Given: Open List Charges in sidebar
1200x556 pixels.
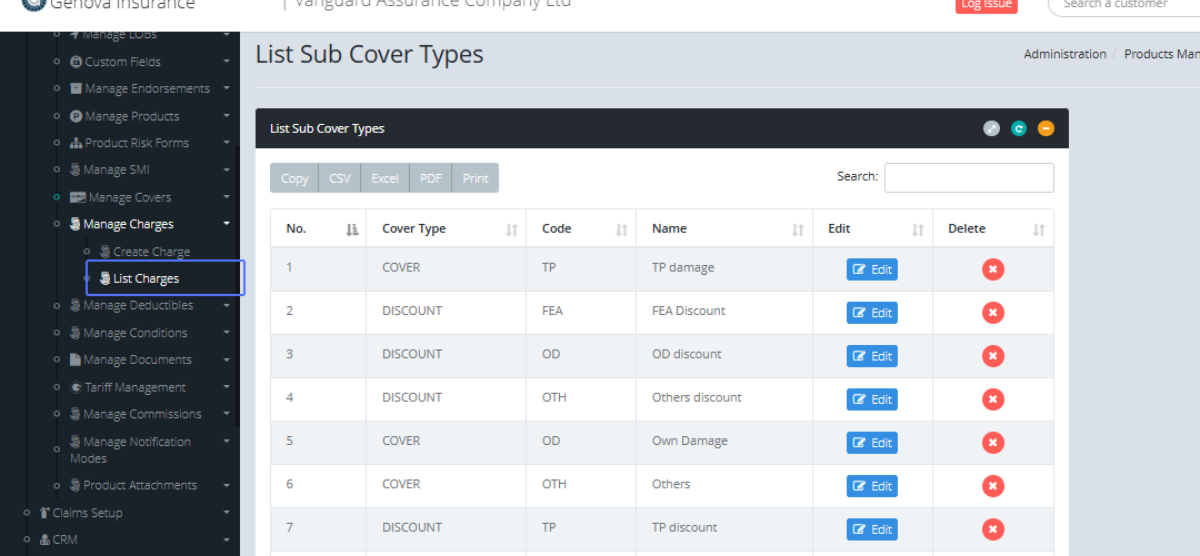Looking at the screenshot, I should pyautogui.click(x=146, y=279).
